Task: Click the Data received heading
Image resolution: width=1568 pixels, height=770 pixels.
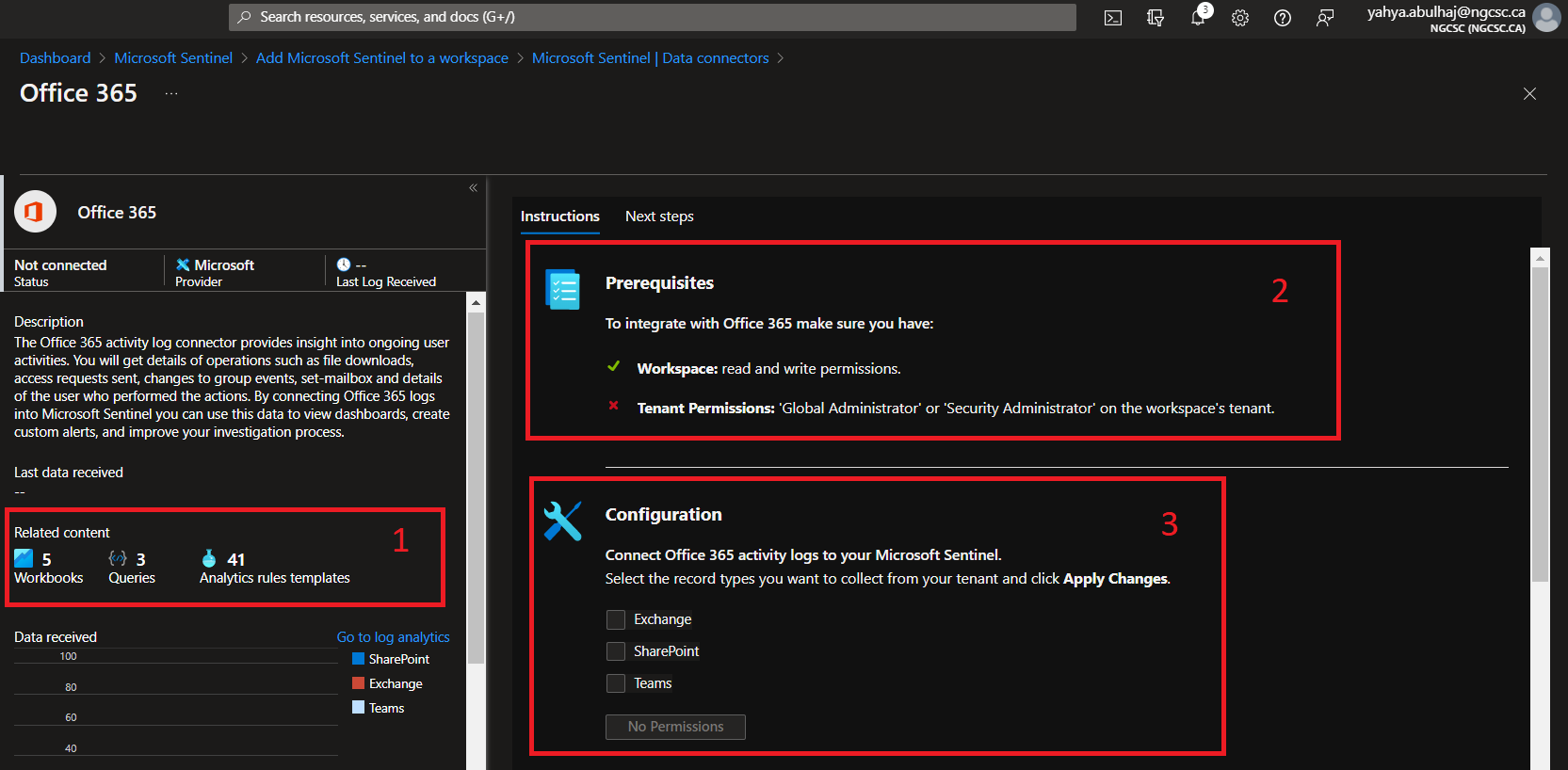Action: (56, 637)
